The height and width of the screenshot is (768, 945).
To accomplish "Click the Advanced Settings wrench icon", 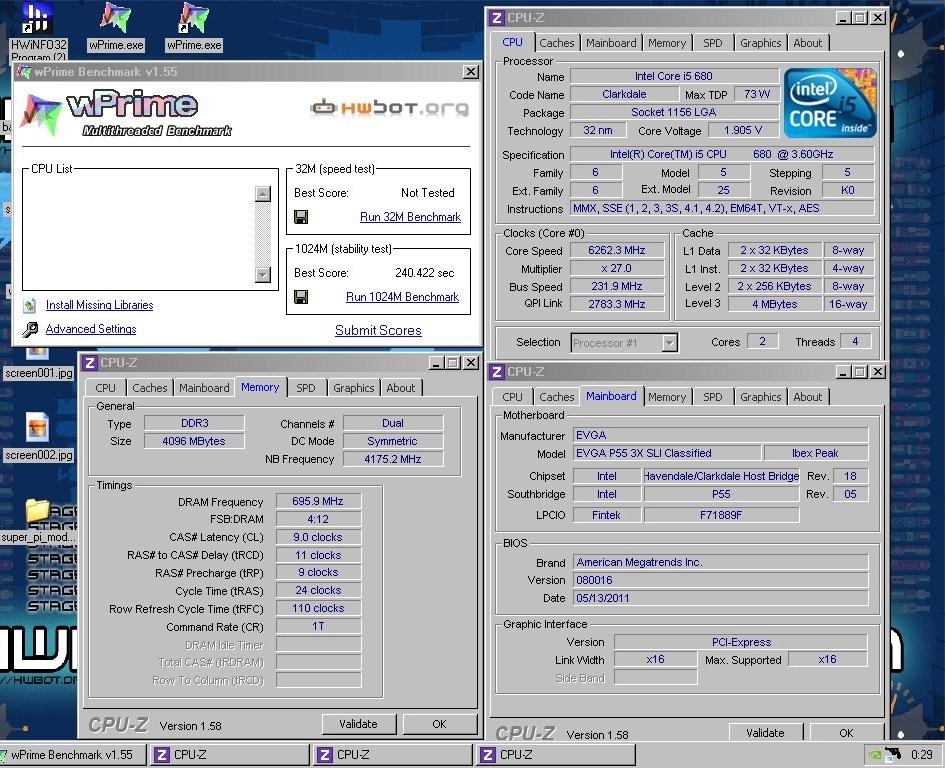I will click(30, 329).
